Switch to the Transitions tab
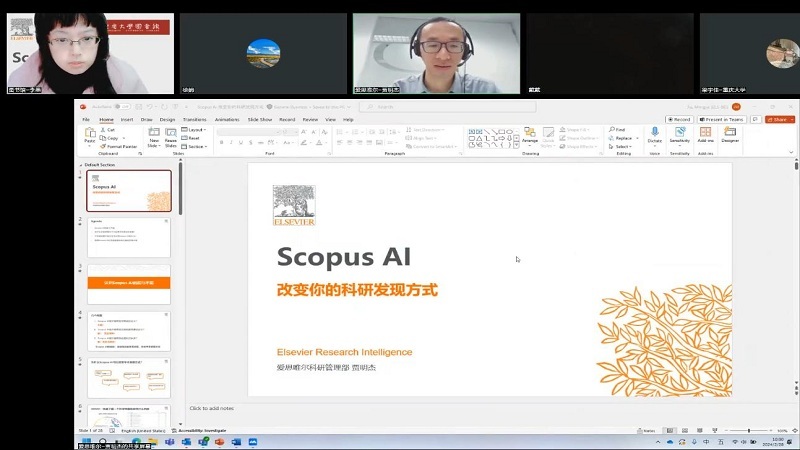 194,119
